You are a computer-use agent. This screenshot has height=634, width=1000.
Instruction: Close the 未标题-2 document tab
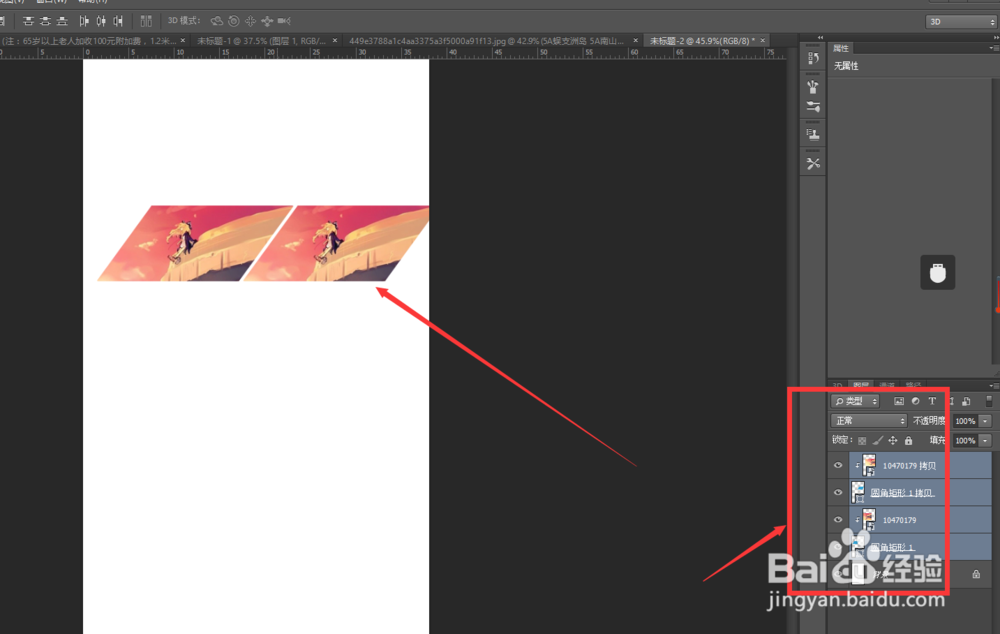point(763,41)
